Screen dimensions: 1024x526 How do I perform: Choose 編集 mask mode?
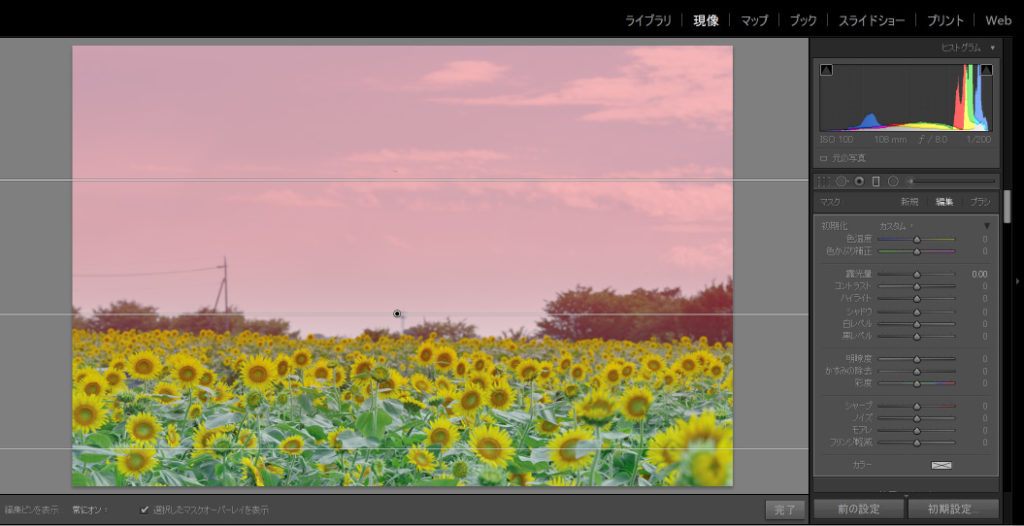(x=944, y=202)
